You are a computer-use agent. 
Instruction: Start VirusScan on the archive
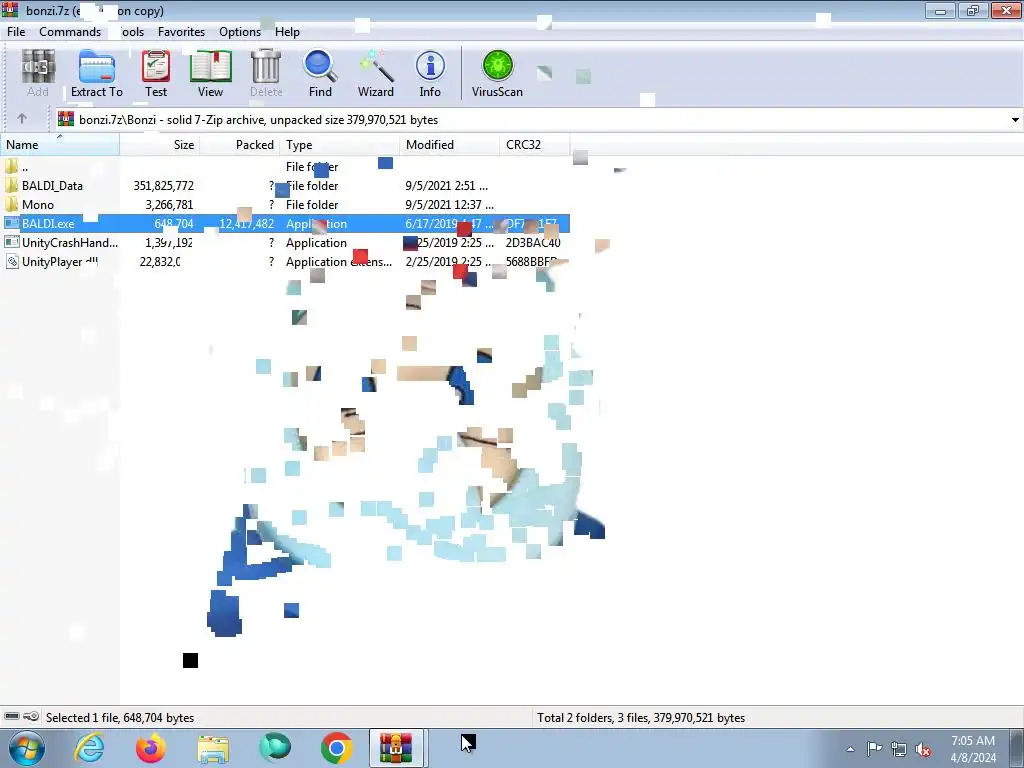point(497,73)
